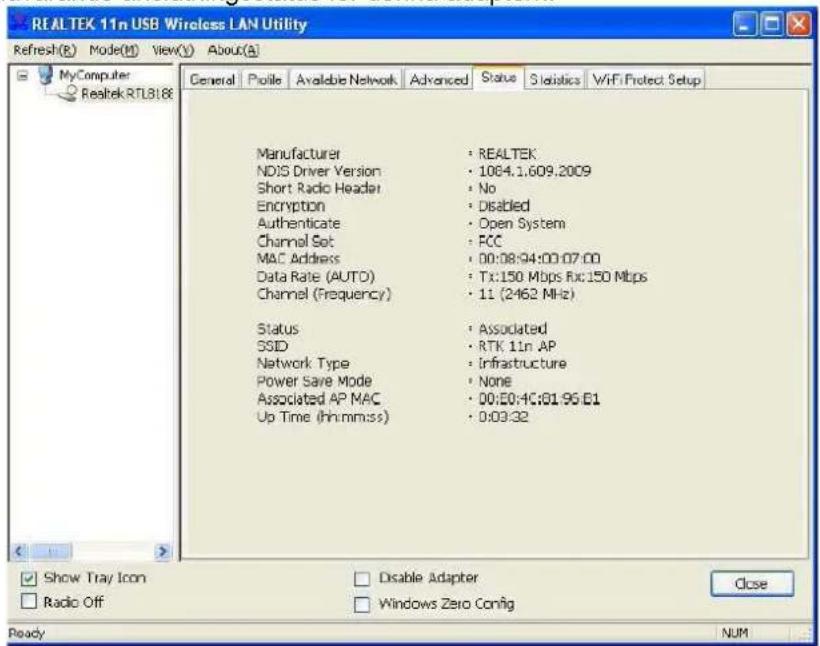The height and width of the screenshot is (646, 820).
Task: Collapse the MyComputer tree node
Action: pos(22,76)
